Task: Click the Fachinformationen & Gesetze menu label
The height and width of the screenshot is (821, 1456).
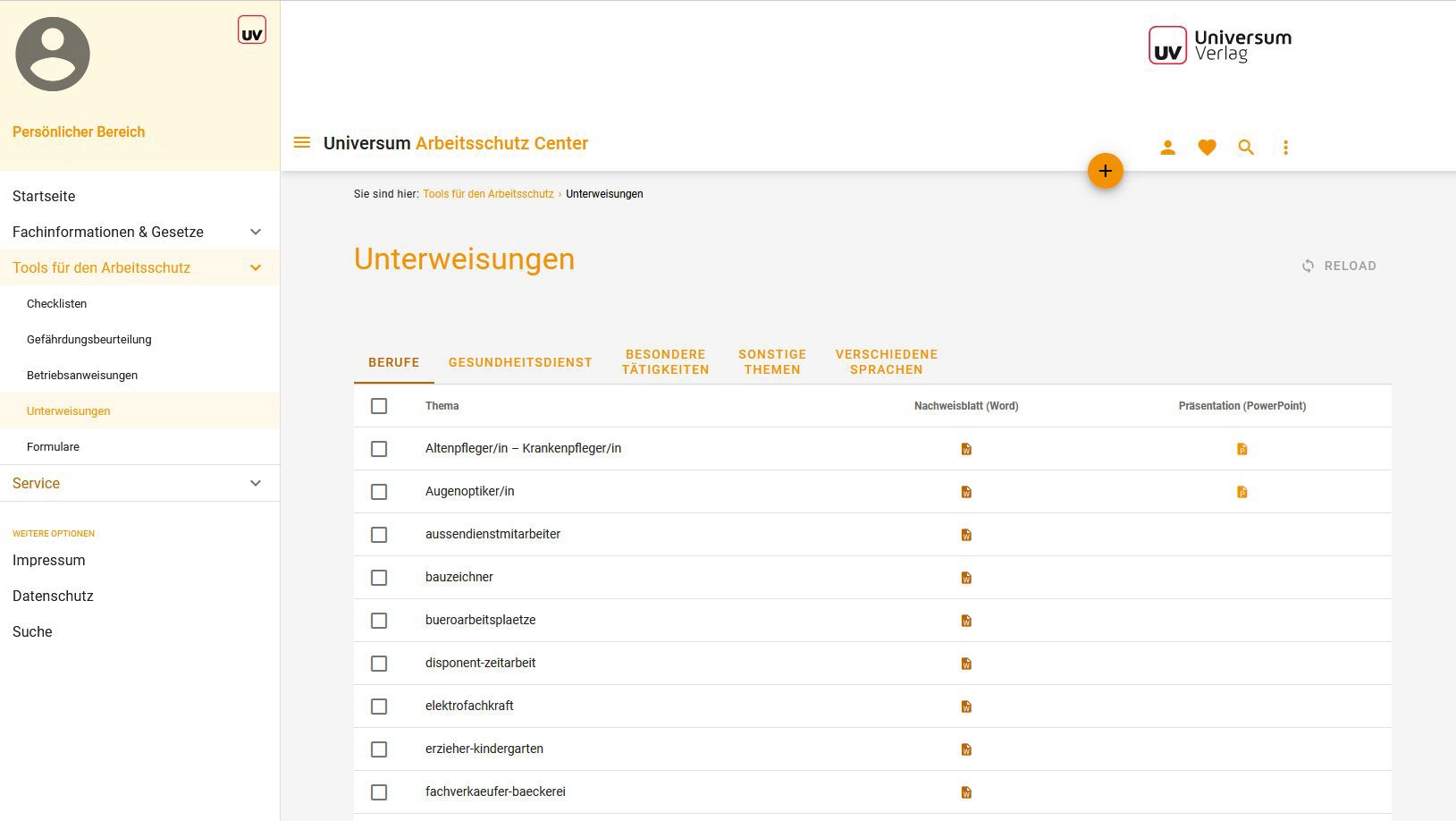Action: pos(108,232)
